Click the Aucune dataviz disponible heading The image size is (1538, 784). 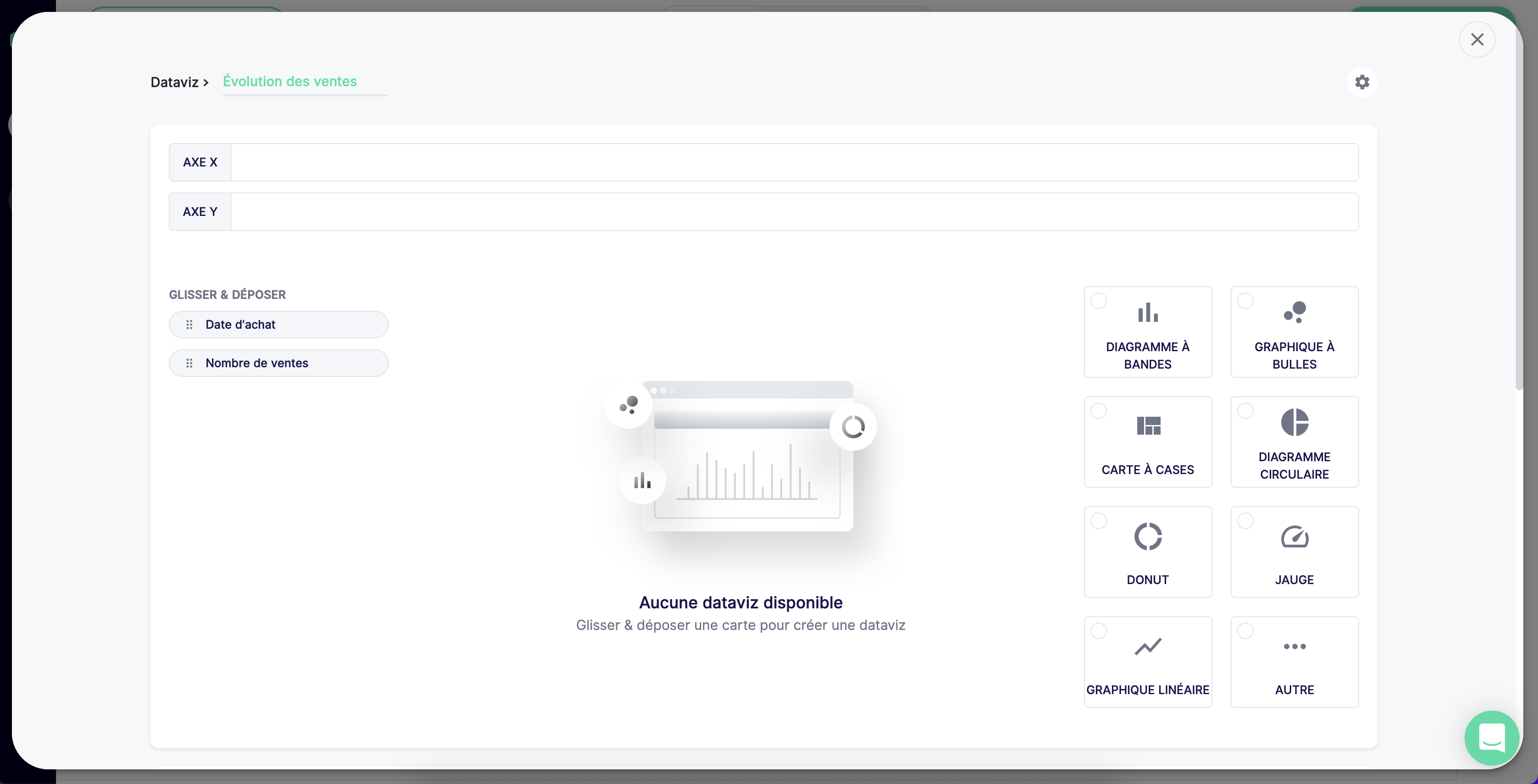[741, 603]
